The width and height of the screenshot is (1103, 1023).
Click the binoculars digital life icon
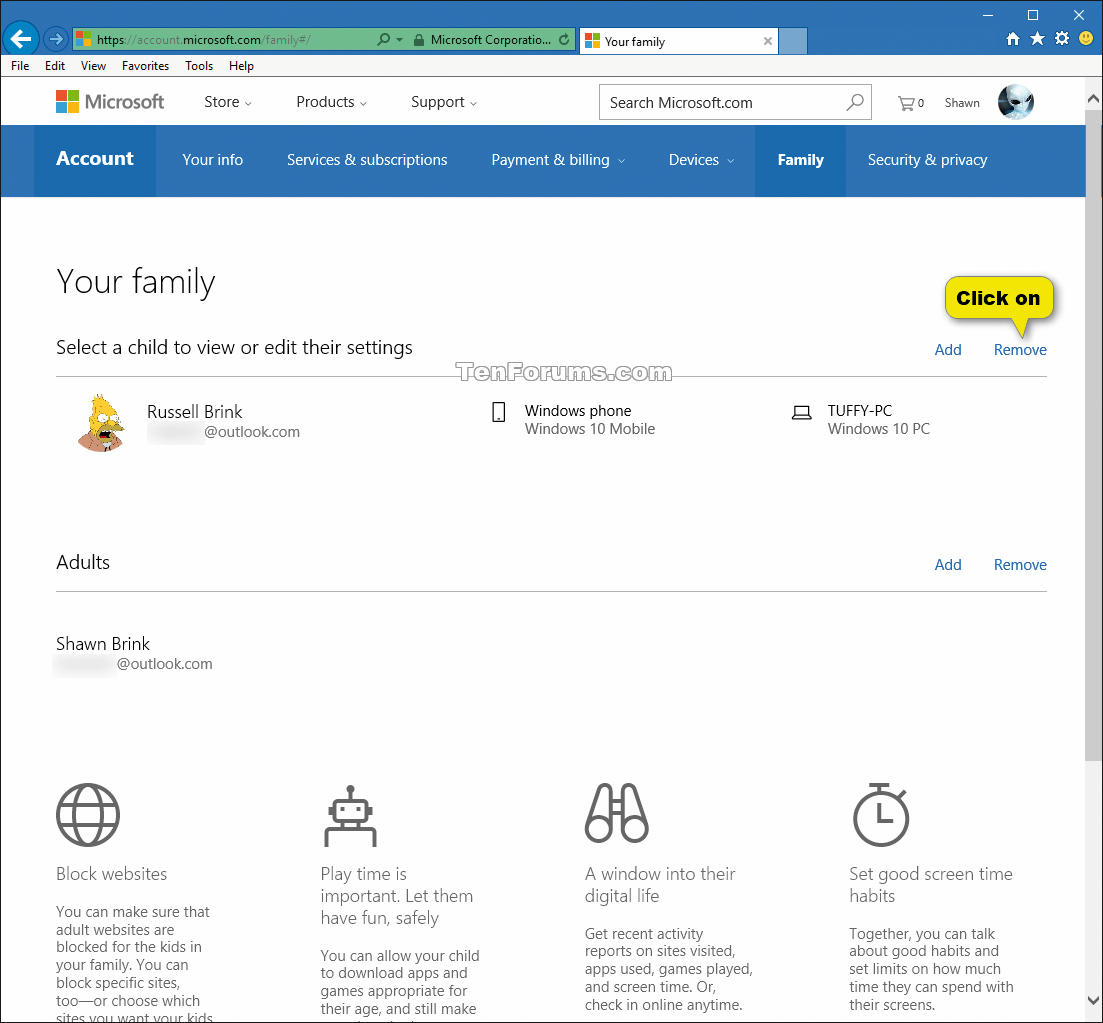click(616, 813)
